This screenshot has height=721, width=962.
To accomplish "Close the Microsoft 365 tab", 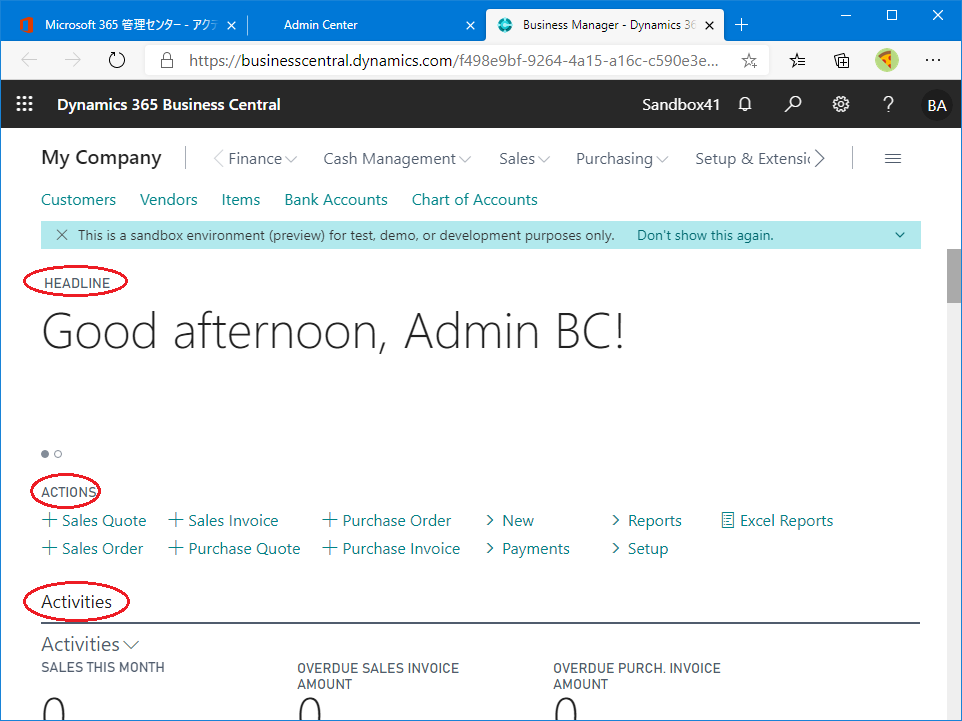I will (231, 25).
